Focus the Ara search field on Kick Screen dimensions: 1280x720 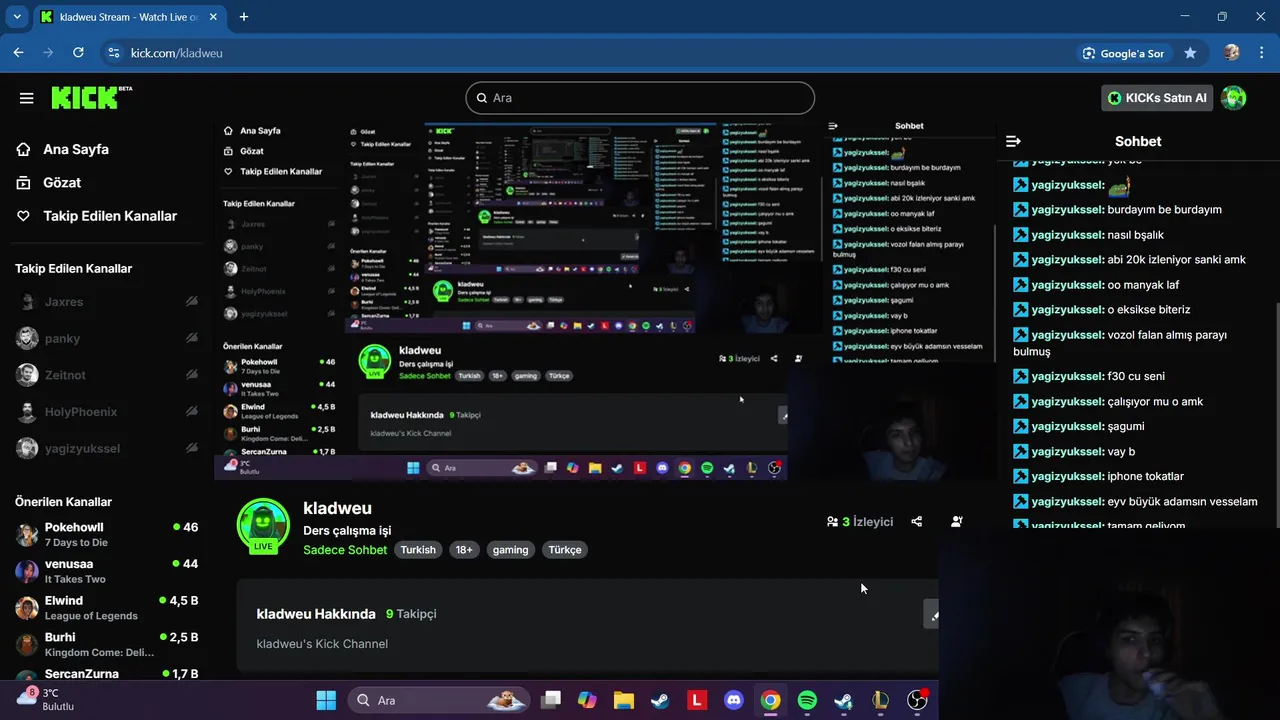tap(640, 98)
